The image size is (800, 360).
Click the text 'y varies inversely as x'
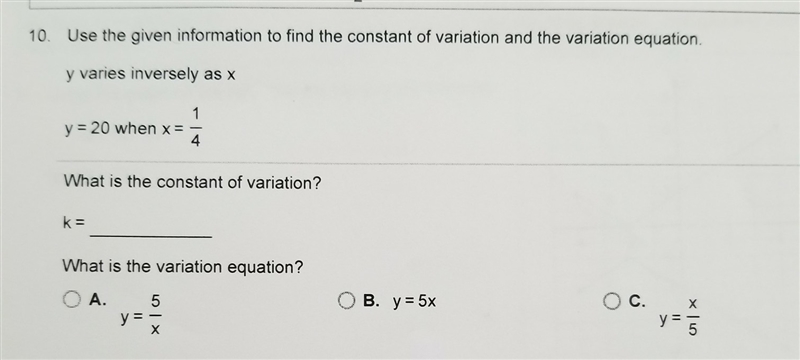151,74
